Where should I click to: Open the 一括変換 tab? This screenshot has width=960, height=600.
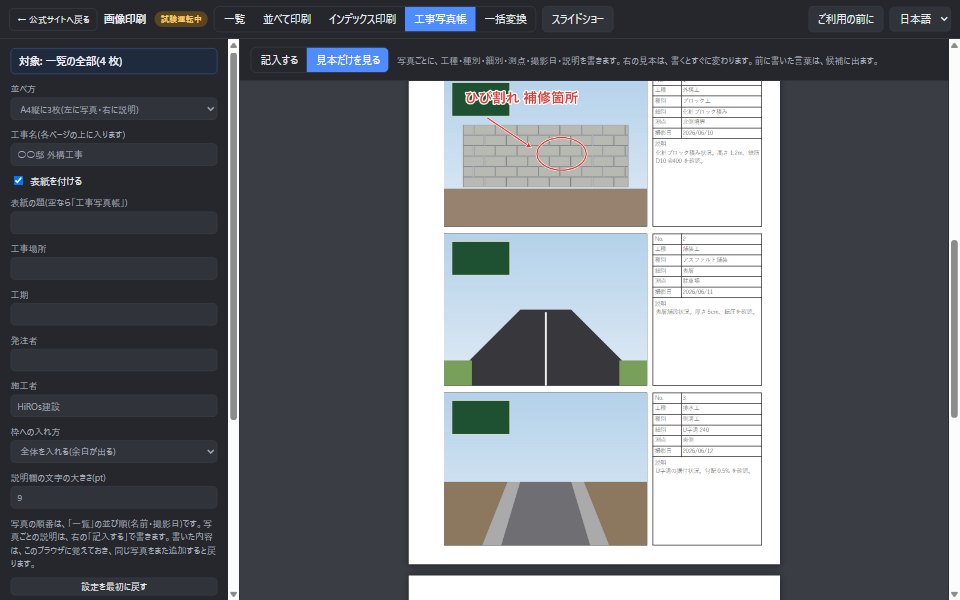tap(505, 19)
